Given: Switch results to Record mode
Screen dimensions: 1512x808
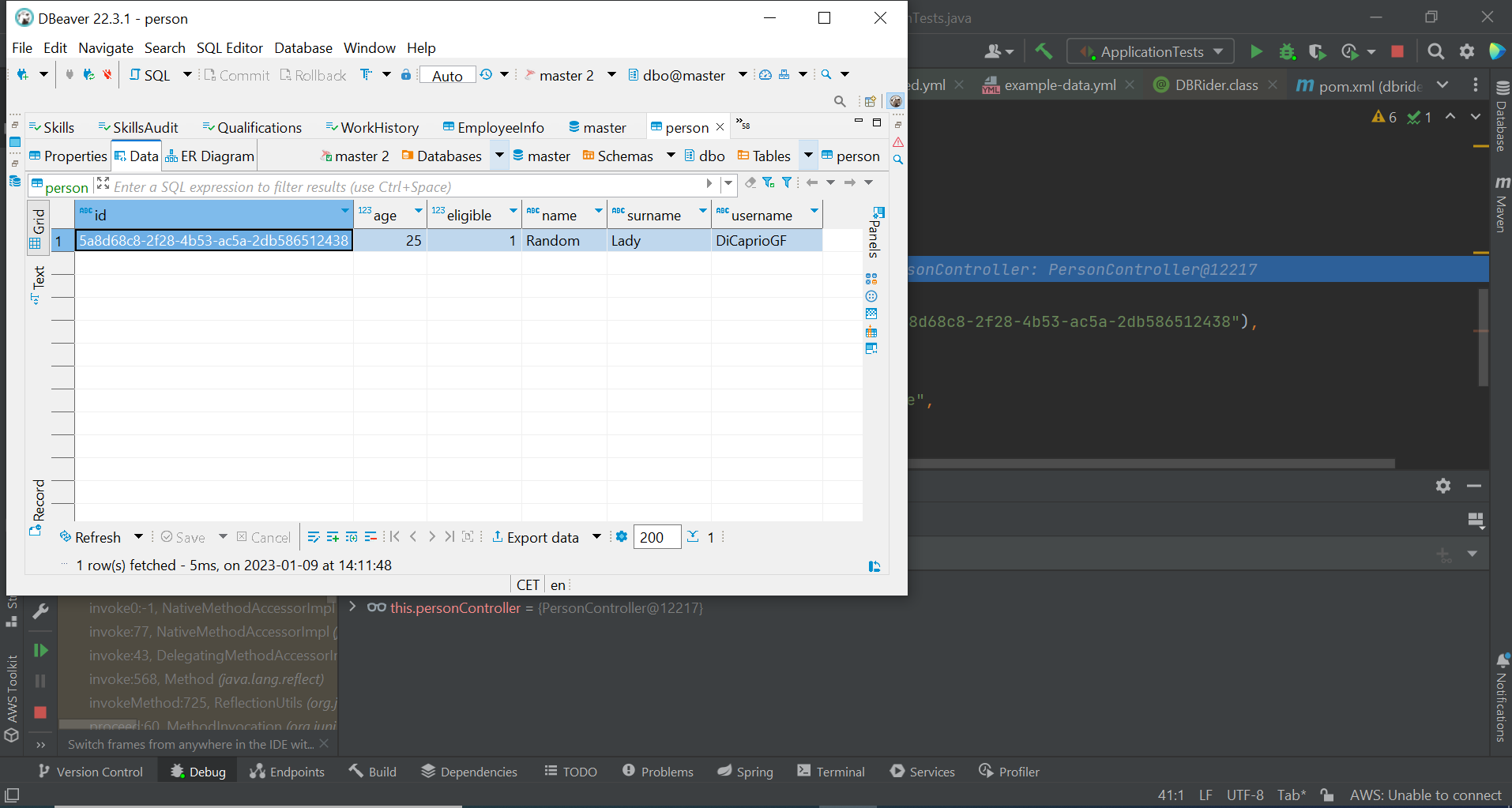Looking at the screenshot, I should pos(38,499).
